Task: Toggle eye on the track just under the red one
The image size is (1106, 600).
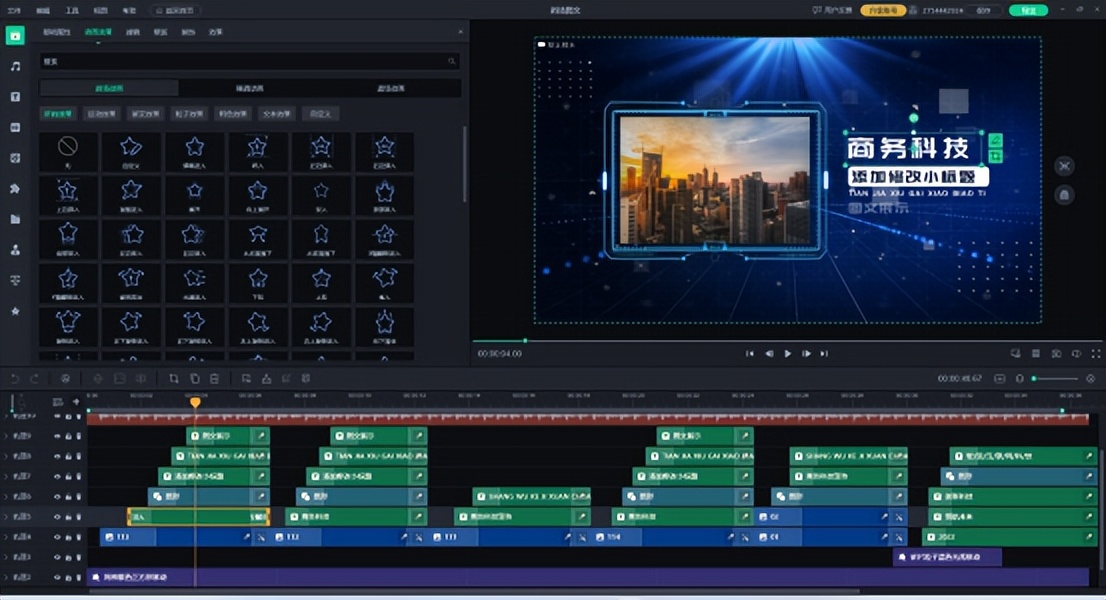Action: pos(57,436)
